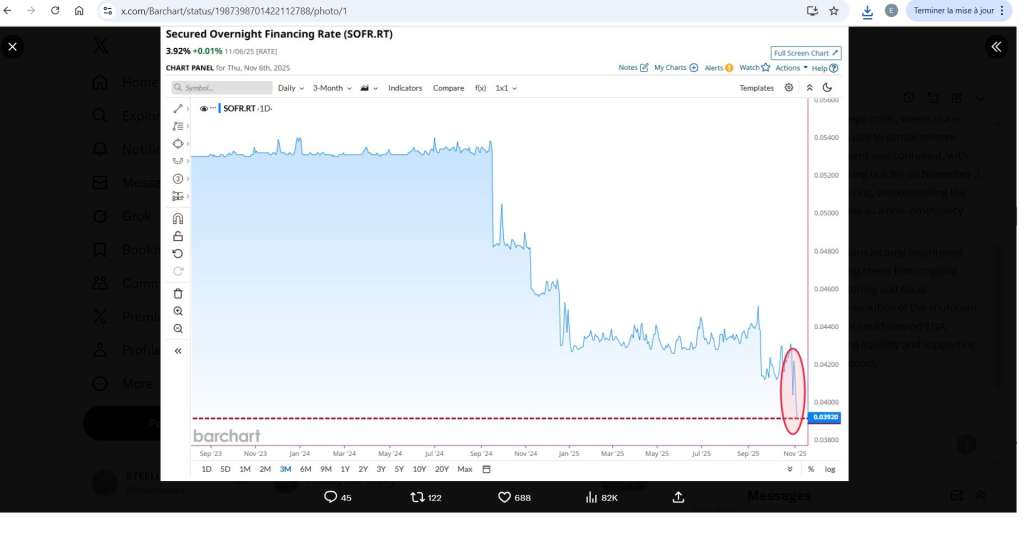Click the Full Screen Chart button
The image size is (1024, 544).
[805, 53]
